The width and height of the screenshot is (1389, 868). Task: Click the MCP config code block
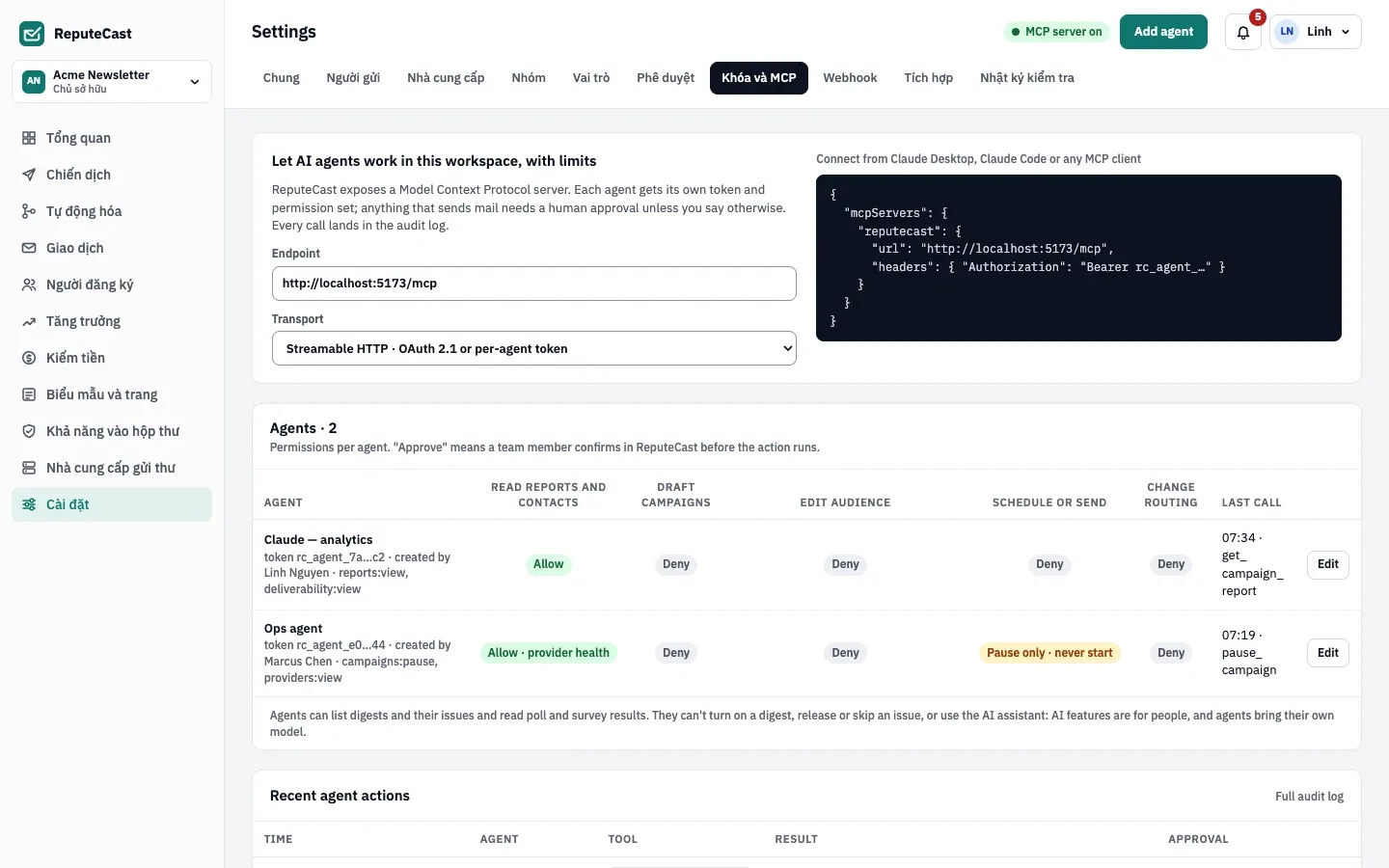1078,258
